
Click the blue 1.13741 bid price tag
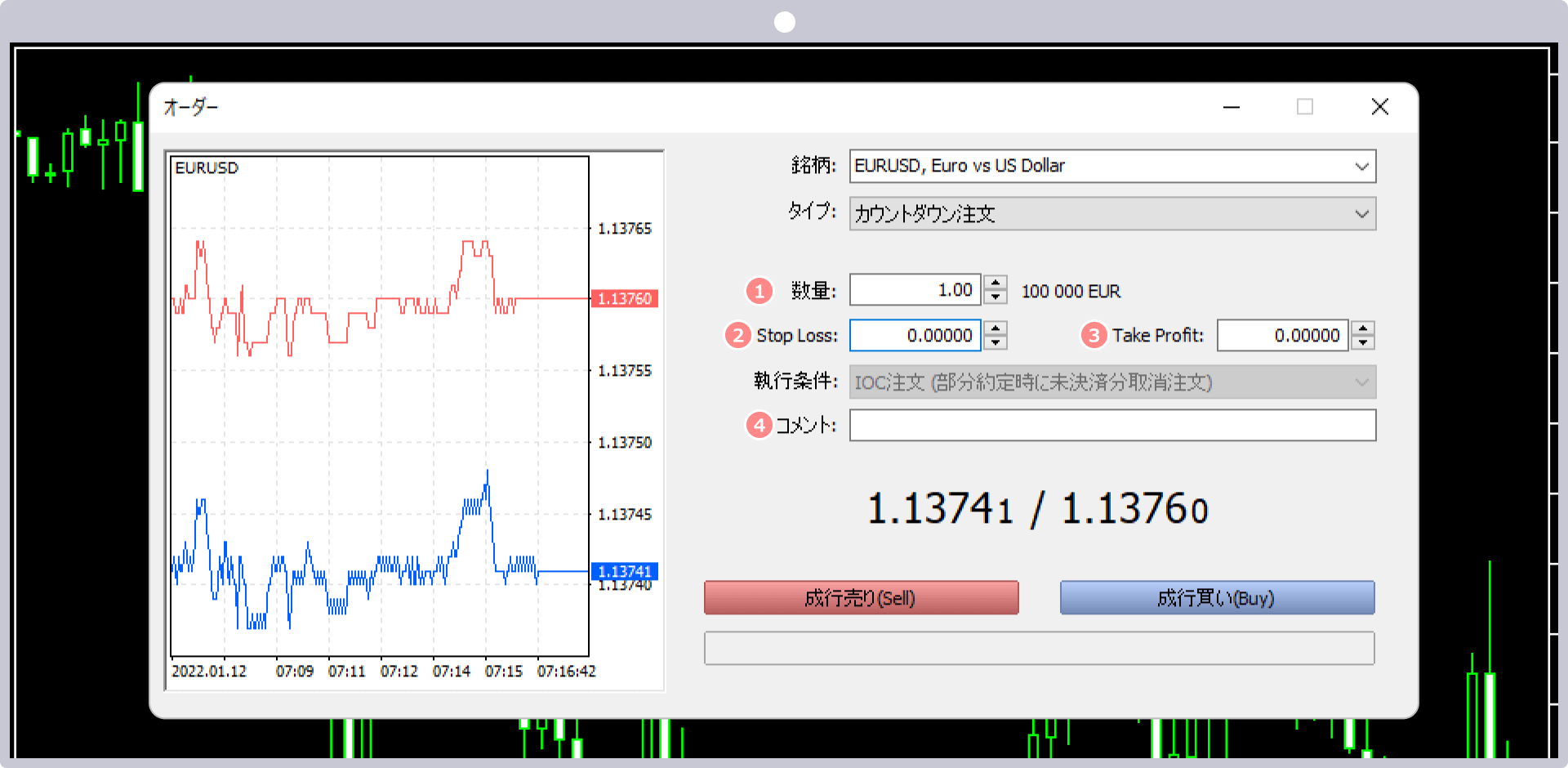click(625, 571)
